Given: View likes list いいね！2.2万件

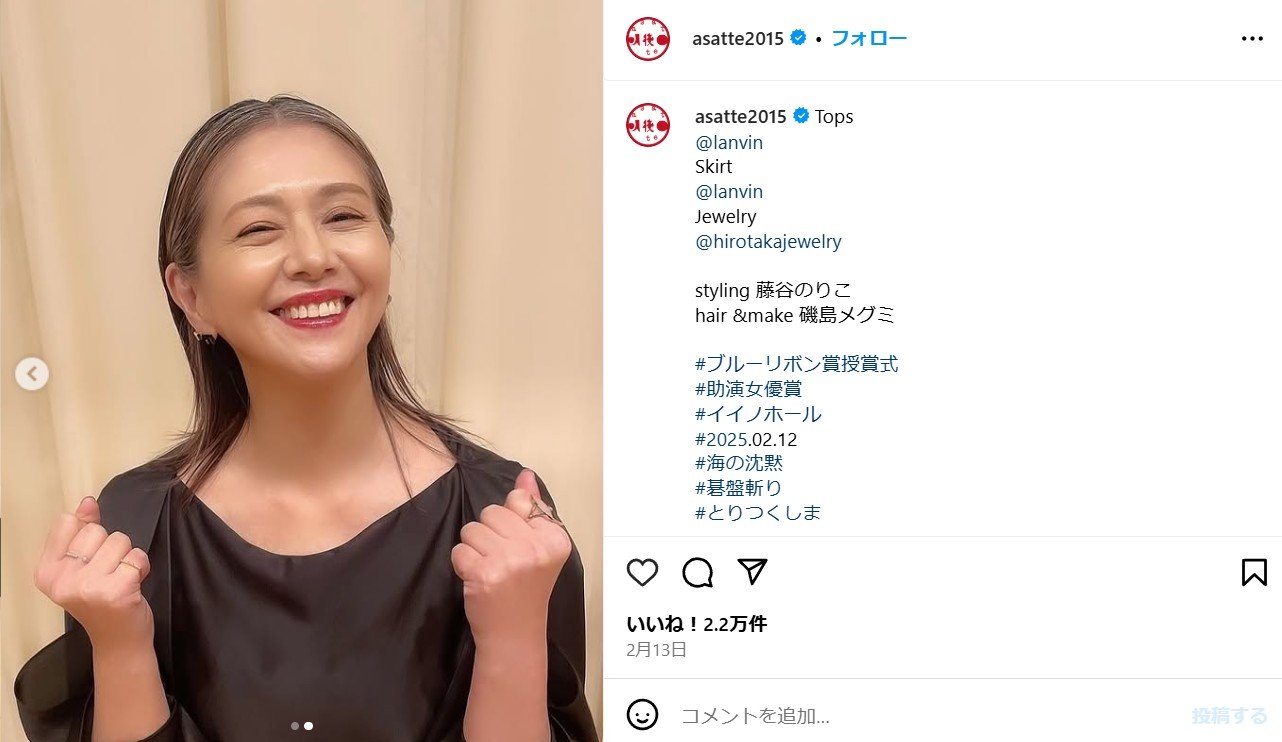Looking at the screenshot, I should (696, 624).
